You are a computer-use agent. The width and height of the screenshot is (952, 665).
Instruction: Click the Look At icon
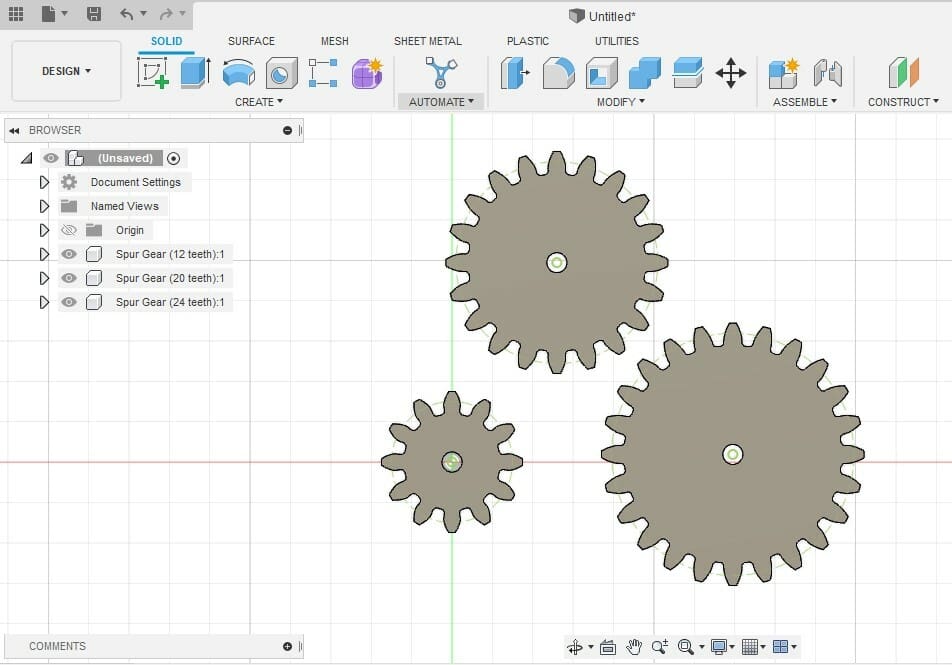pos(608,647)
